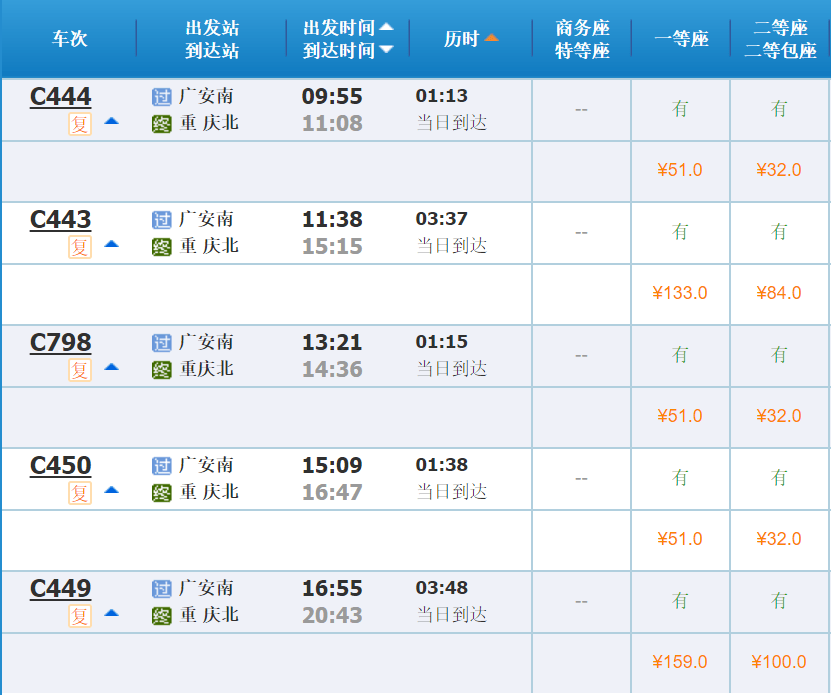Open train number C798 link
The image size is (831, 695).
60,343
